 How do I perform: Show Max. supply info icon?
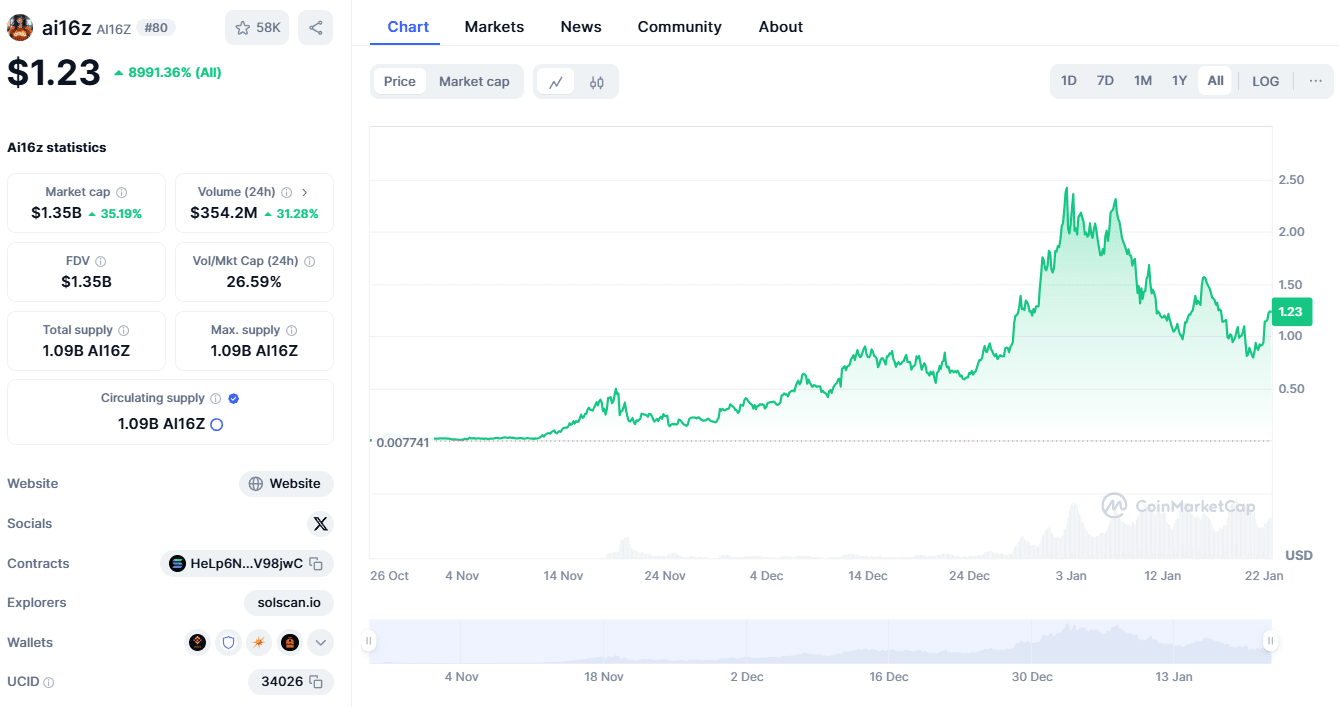tap(291, 330)
